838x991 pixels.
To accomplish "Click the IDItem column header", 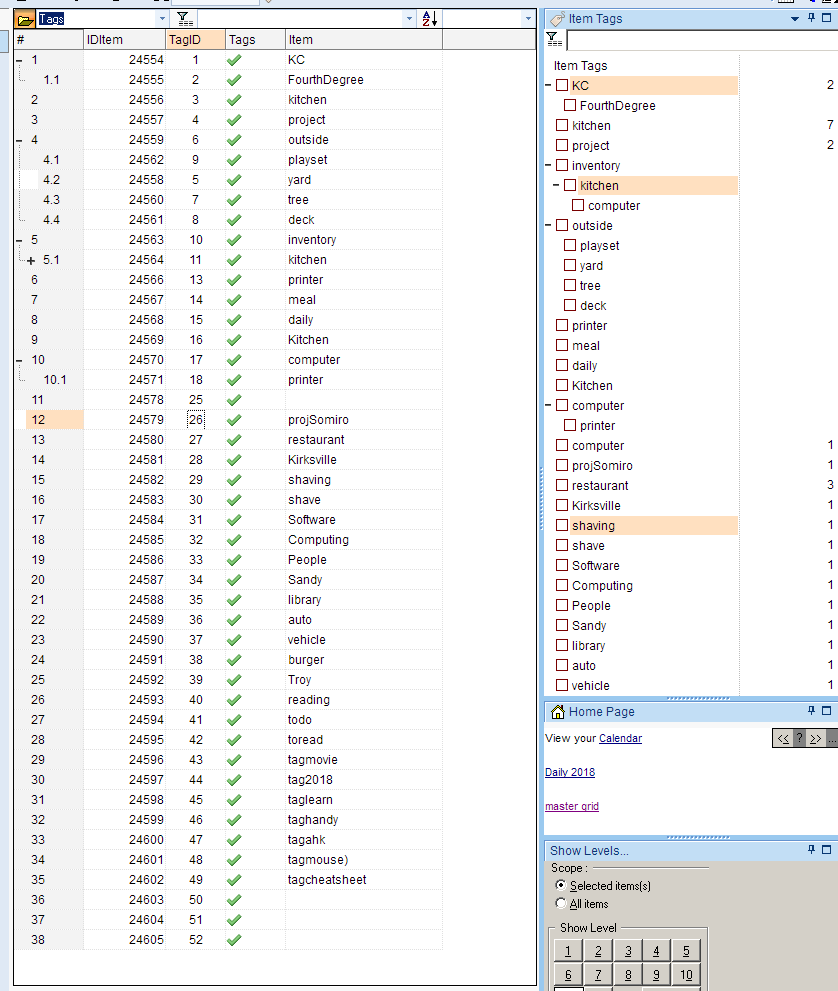I will click(x=124, y=40).
